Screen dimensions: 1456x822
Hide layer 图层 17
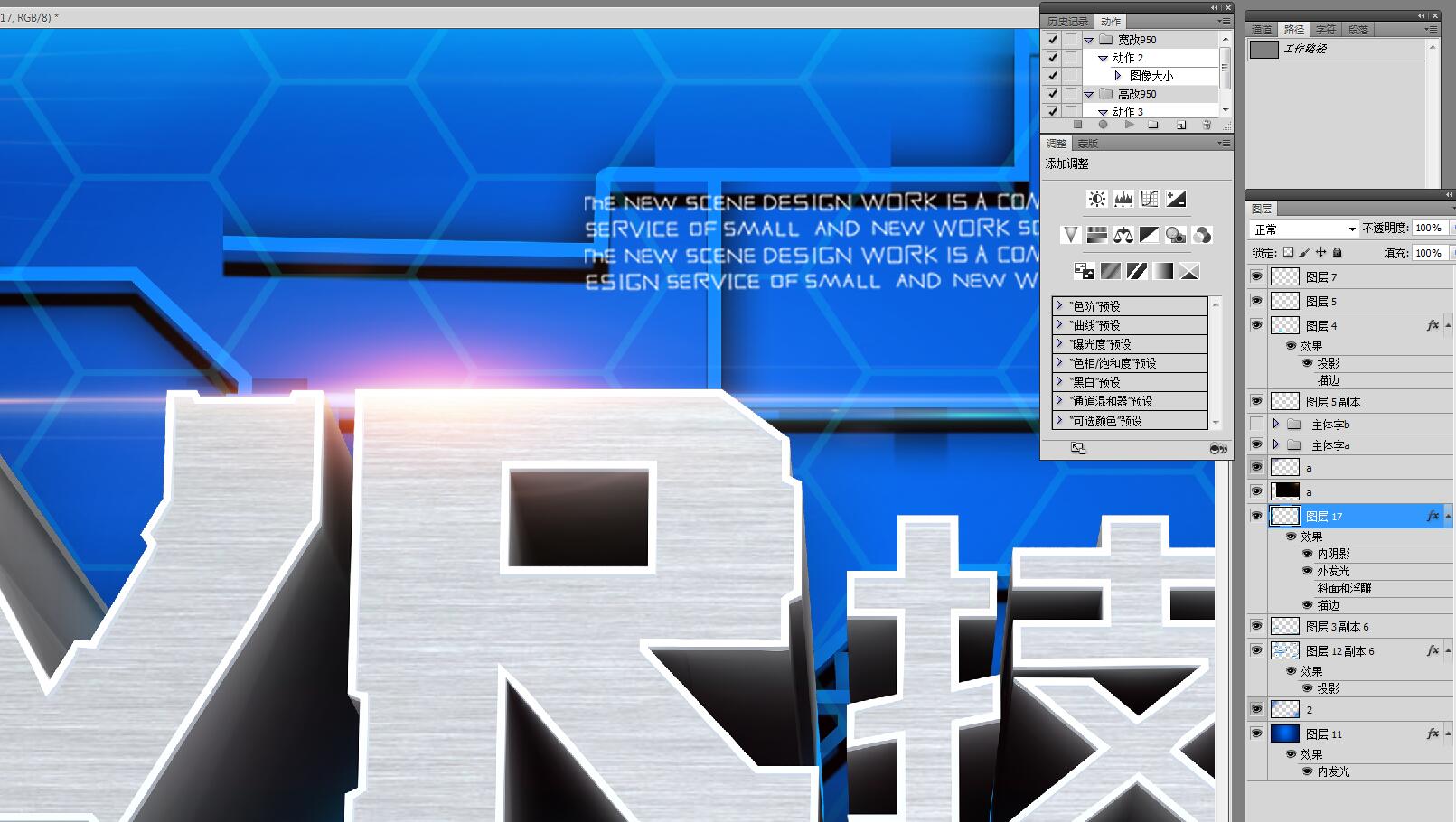click(1256, 516)
